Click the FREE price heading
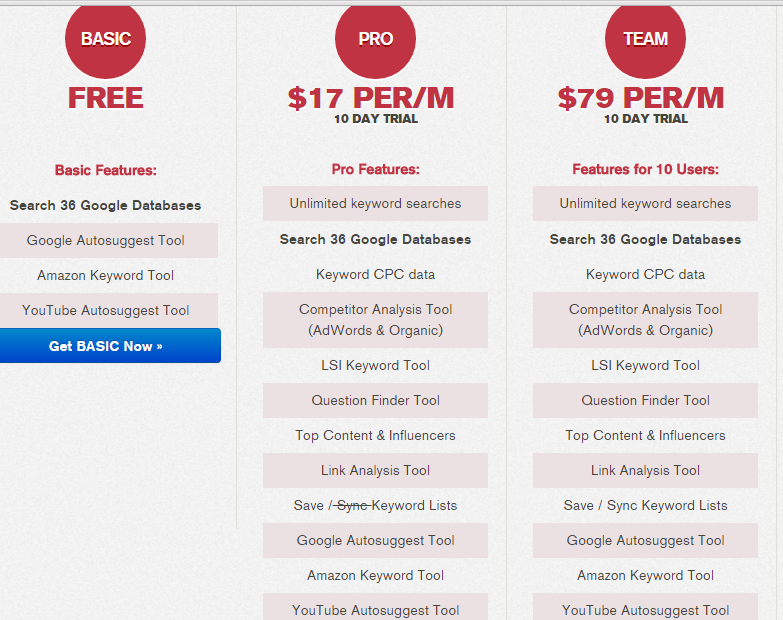The height and width of the screenshot is (620, 783). pos(105,98)
